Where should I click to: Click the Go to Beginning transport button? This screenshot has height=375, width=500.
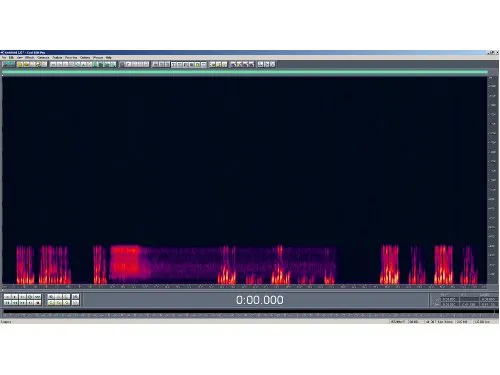pyautogui.click(x=7, y=303)
